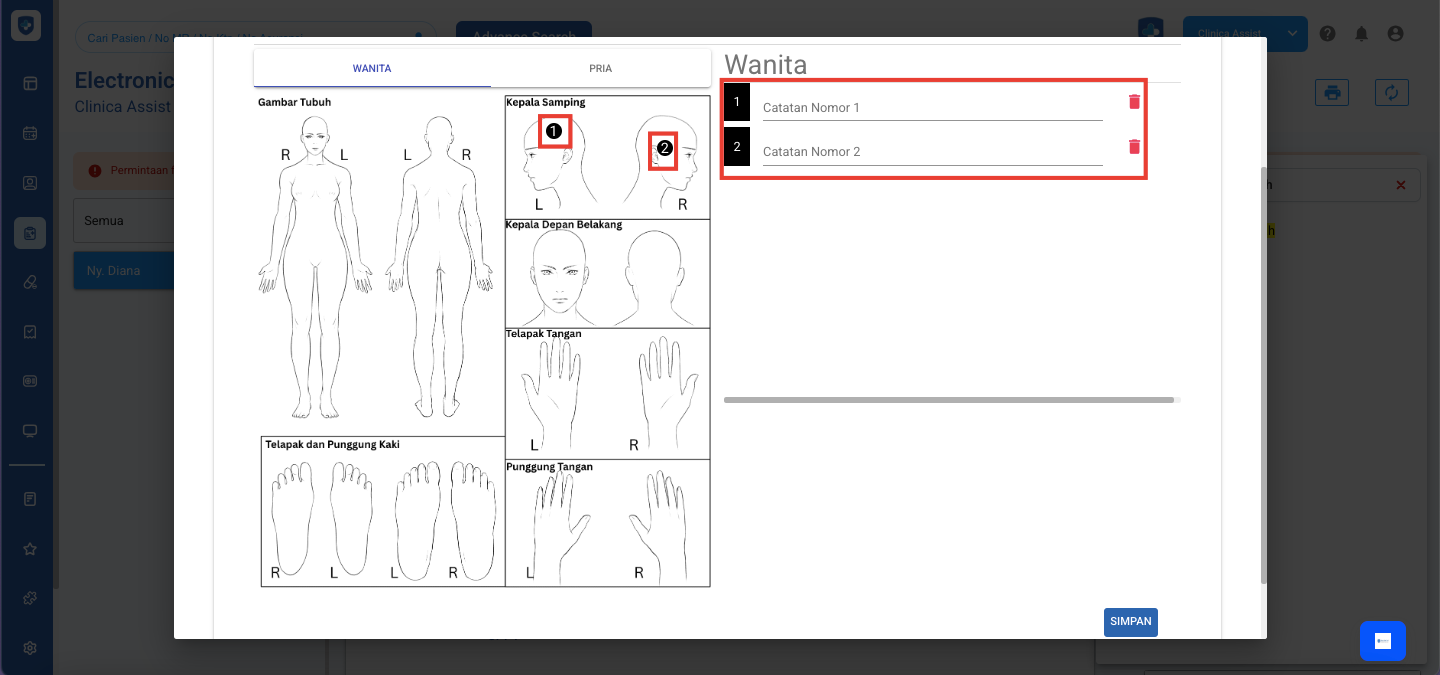Delete Catatan Nomor 1 with trash icon
This screenshot has height=675, width=1440.
(x=1134, y=102)
